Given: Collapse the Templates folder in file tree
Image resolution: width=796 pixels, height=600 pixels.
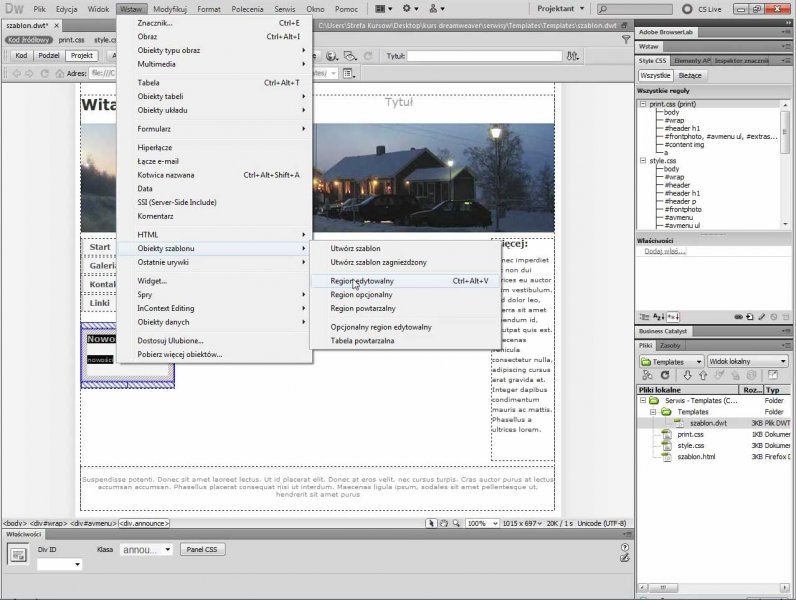Looking at the screenshot, I should [652, 411].
